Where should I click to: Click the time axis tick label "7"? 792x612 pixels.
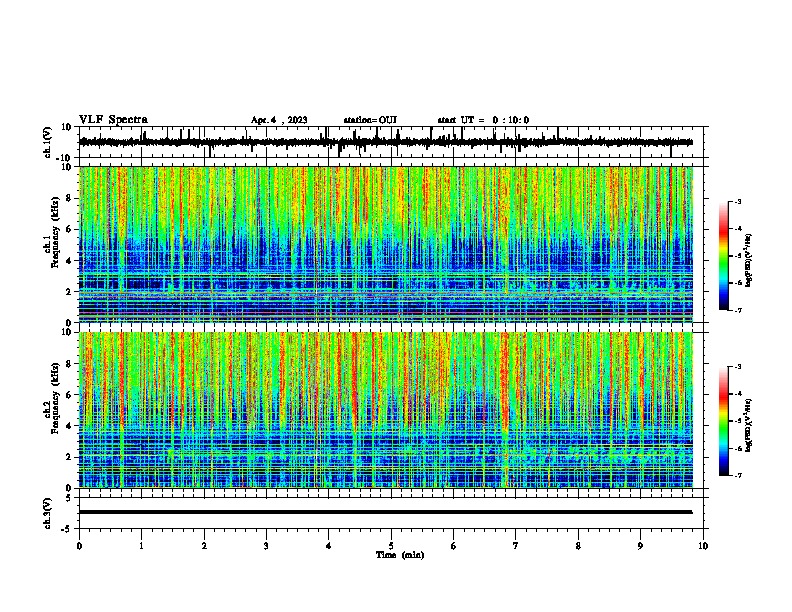[516, 546]
